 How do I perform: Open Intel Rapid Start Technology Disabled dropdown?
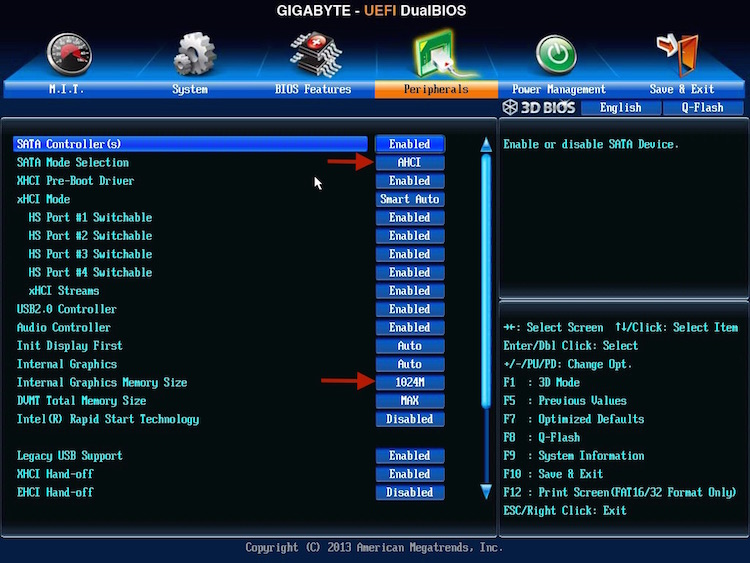pos(410,419)
